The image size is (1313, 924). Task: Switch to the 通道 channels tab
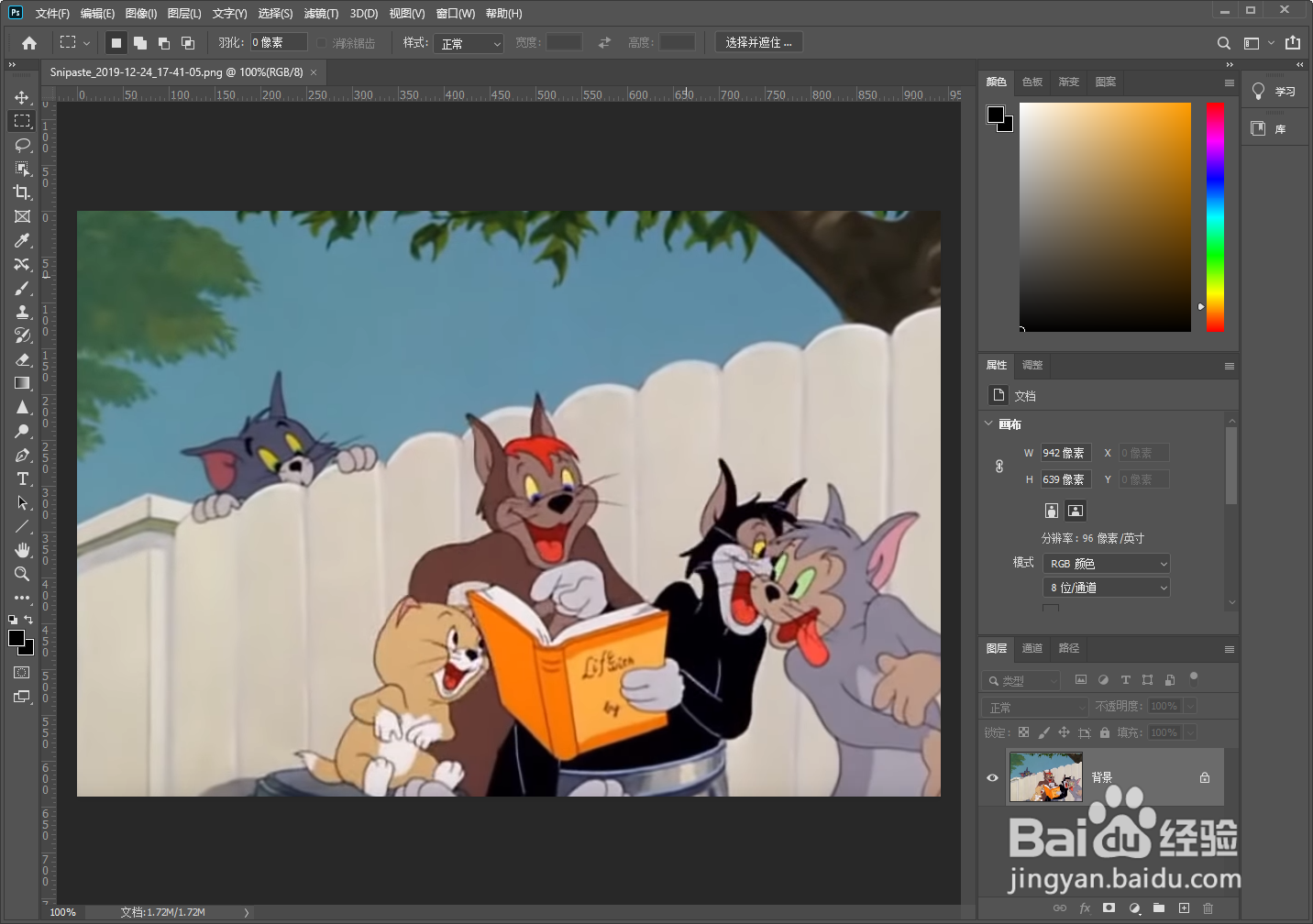pos(1032,648)
